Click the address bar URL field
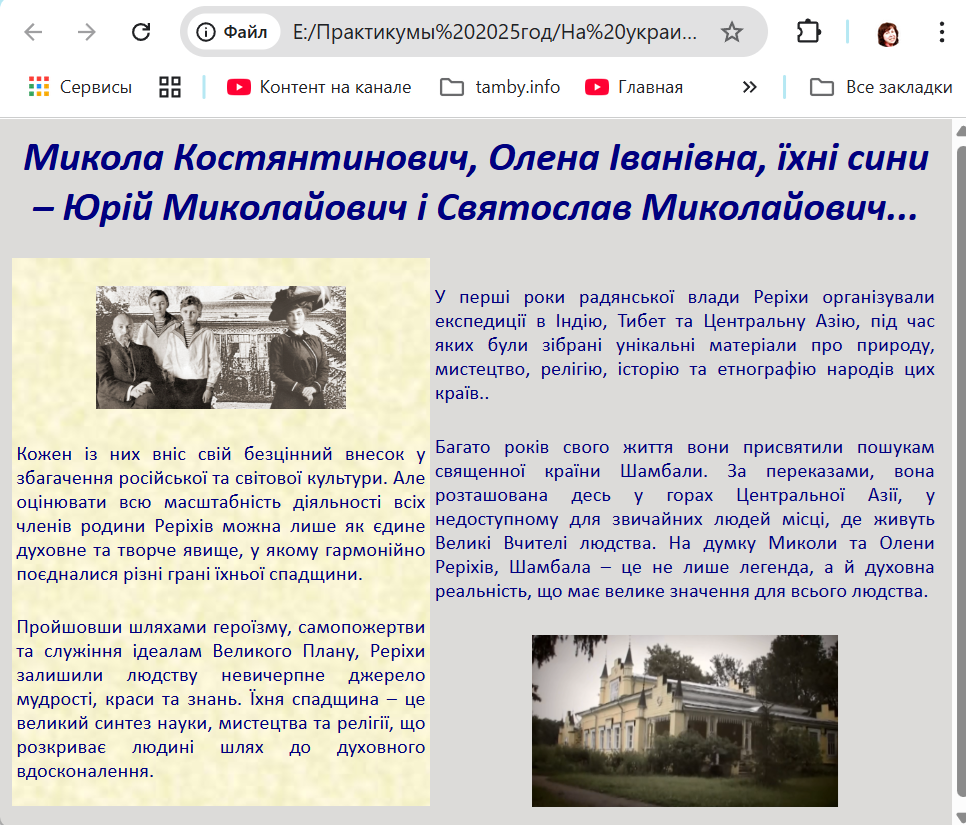This screenshot has width=966, height=825. pyautogui.click(x=495, y=32)
